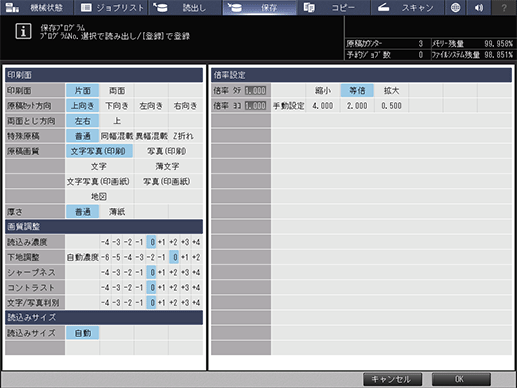Choose 文字 original quality

click(99, 166)
